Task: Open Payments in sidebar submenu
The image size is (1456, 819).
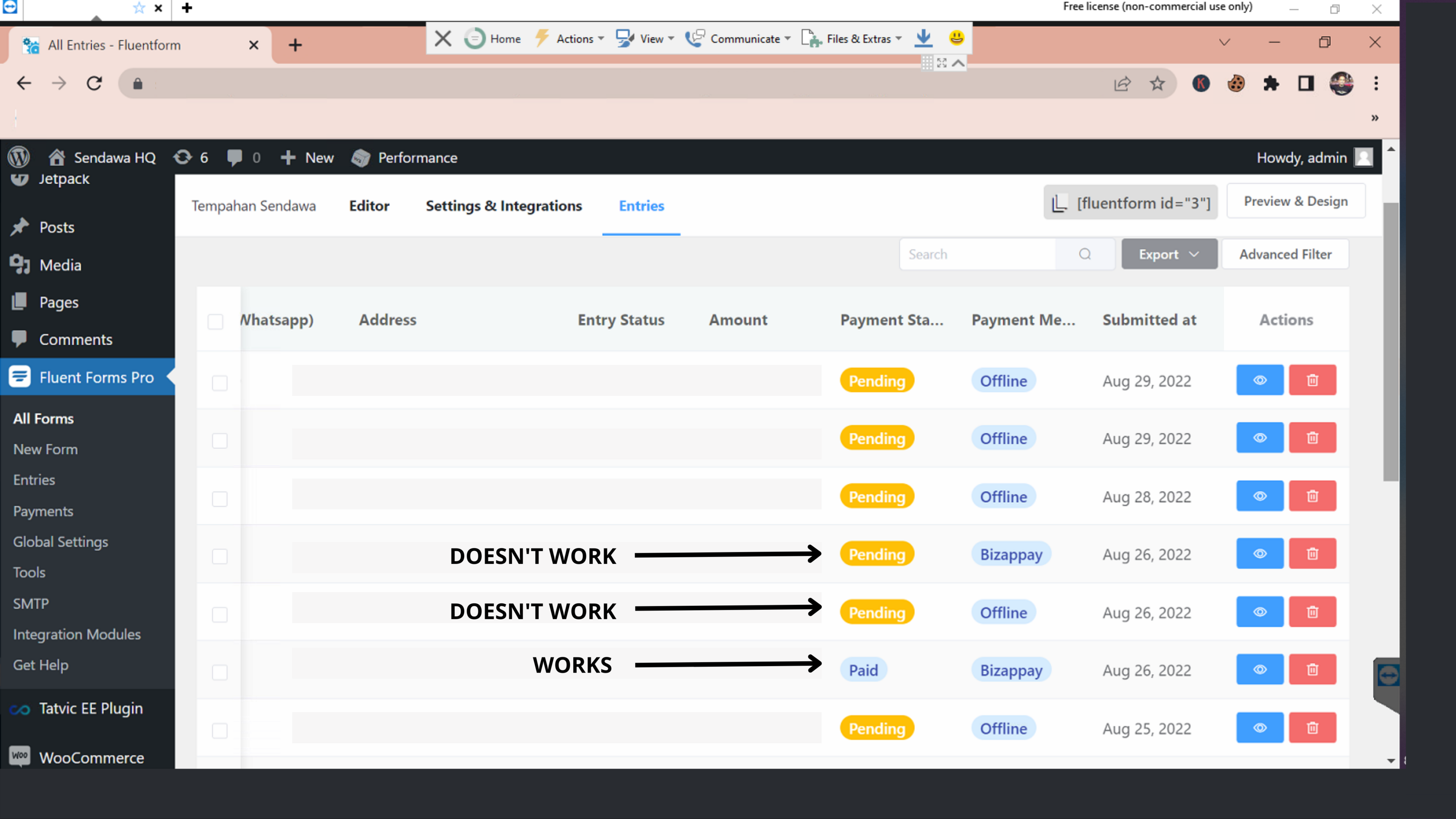Action: point(43,511)
